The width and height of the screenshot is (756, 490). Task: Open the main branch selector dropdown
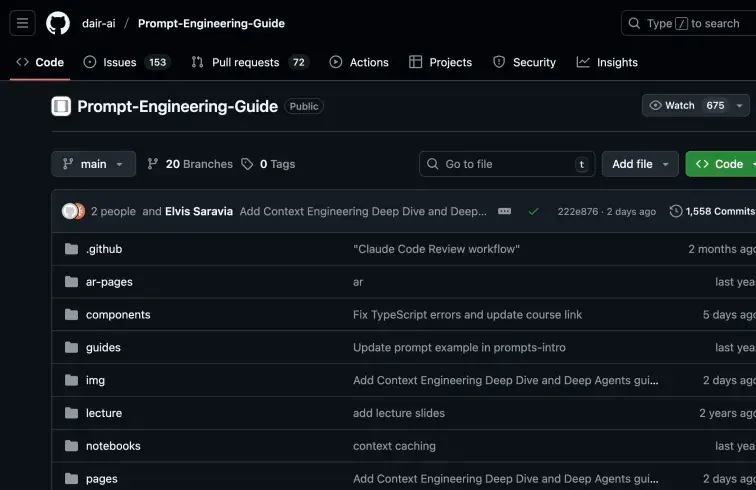click(x=93, y=164)
